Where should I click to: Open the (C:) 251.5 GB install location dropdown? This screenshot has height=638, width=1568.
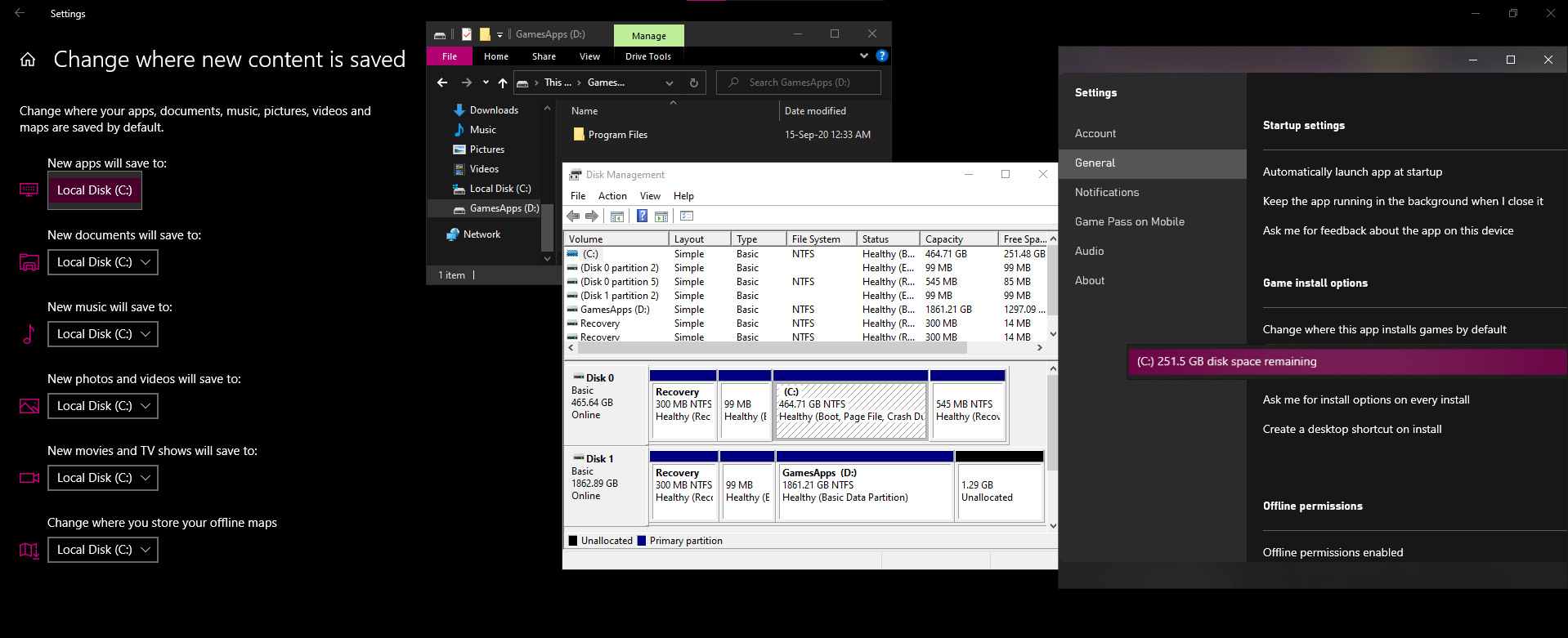(x=1347, y=362)
